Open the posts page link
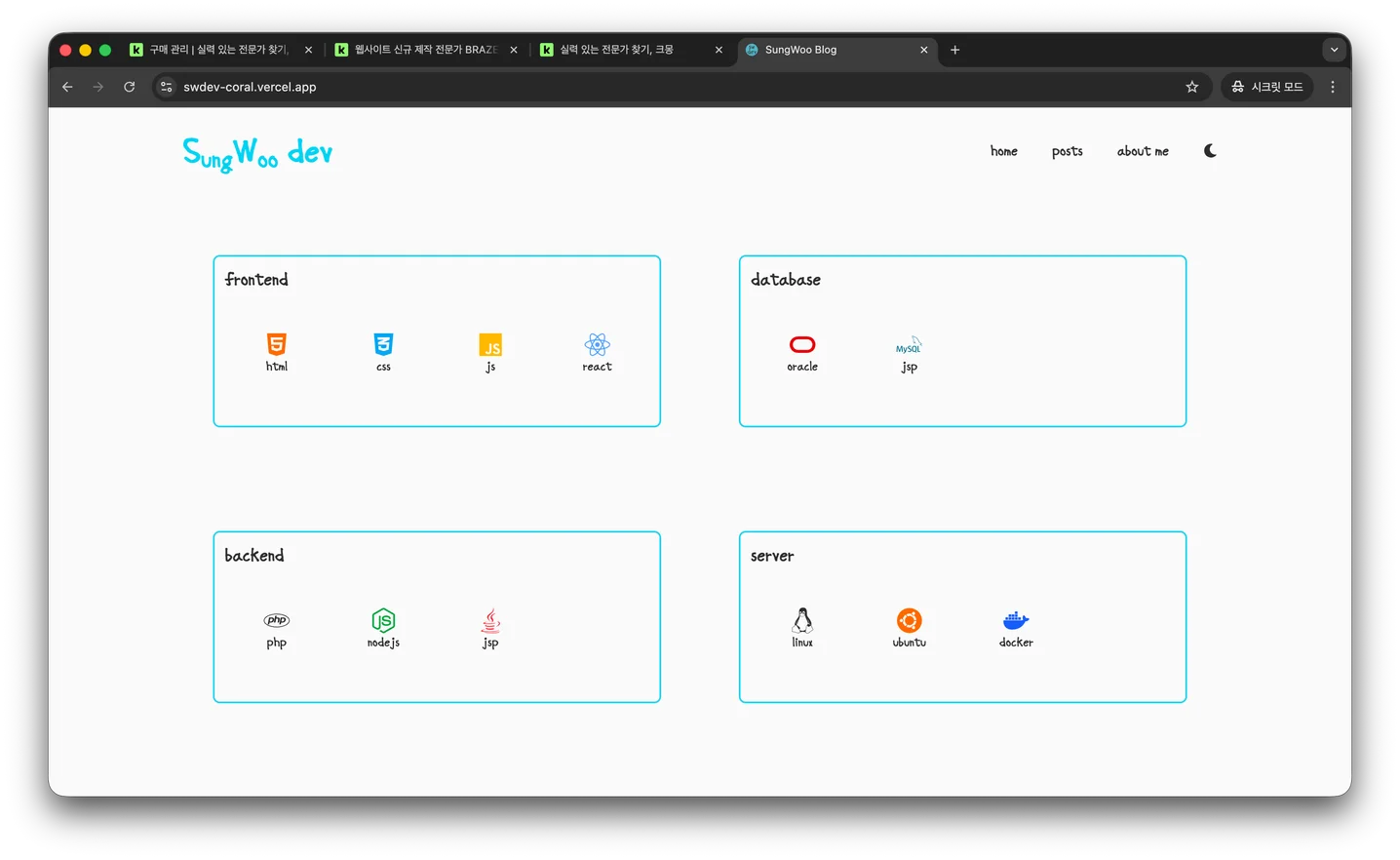This screenshot has height=860, width=1400. (x=1068, y=151)
